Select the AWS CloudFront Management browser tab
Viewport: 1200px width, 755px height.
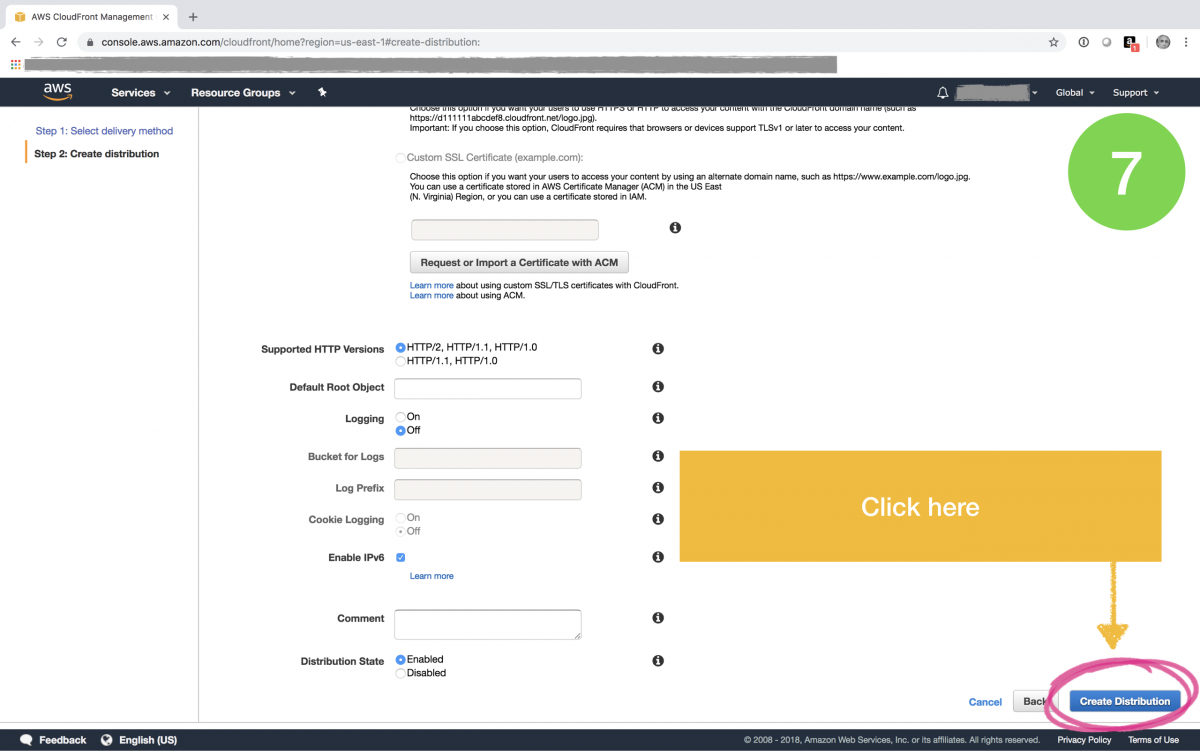coord(90,16)
